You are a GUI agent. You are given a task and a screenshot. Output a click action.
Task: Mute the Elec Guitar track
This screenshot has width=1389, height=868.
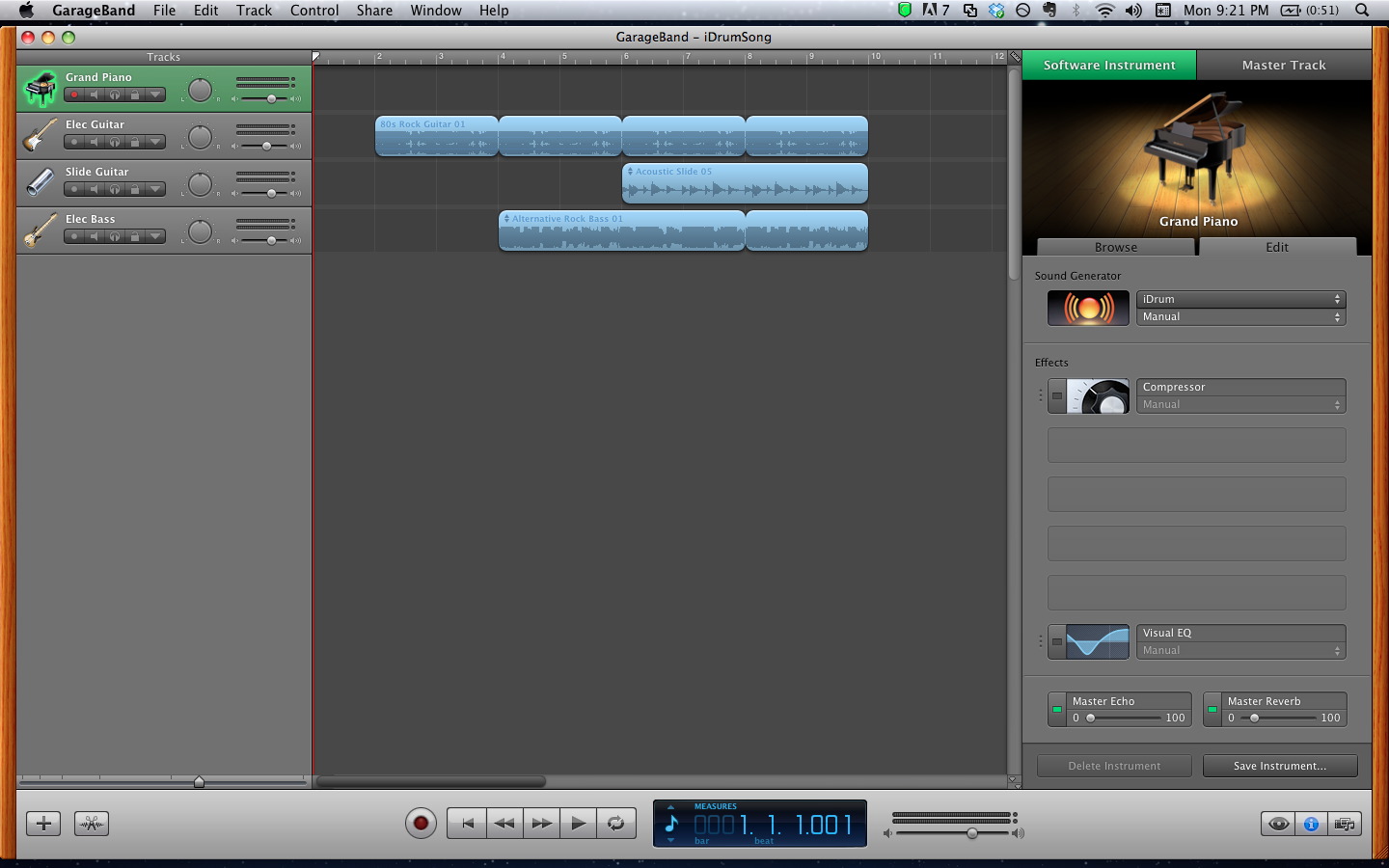pyautogui.click(x=95, y=142)
